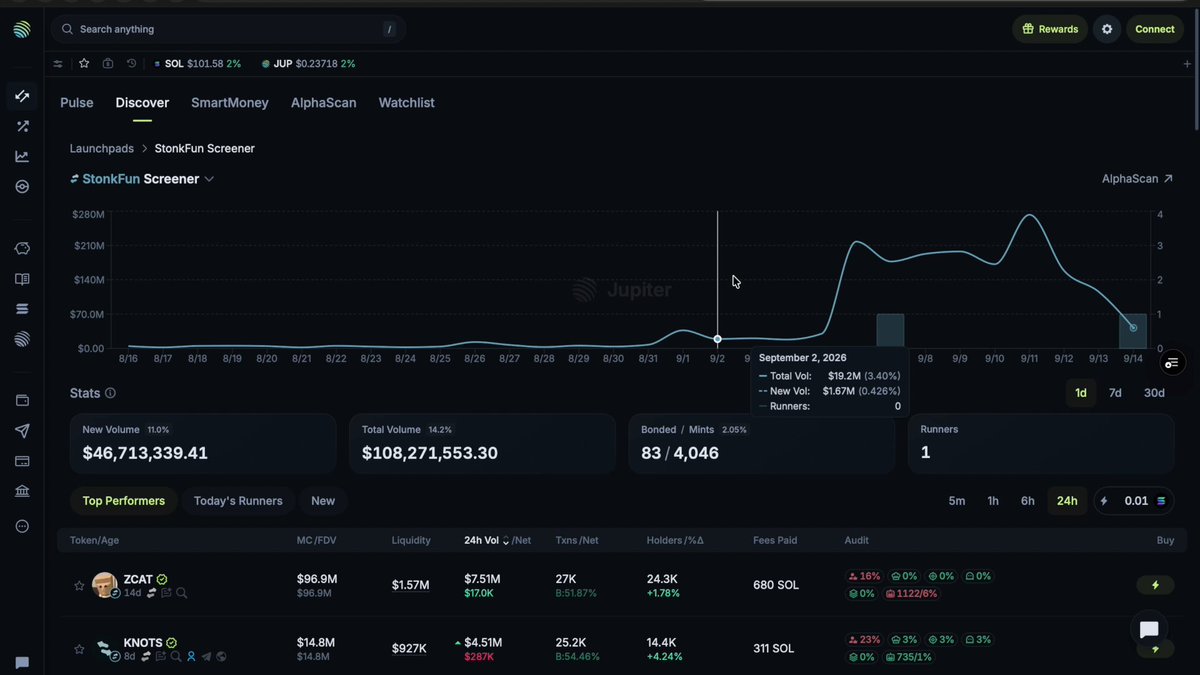The image size is (1200, 675).
Task: Expand the StonkFun Screener dropdown
Action: click(x=209, y=179)
